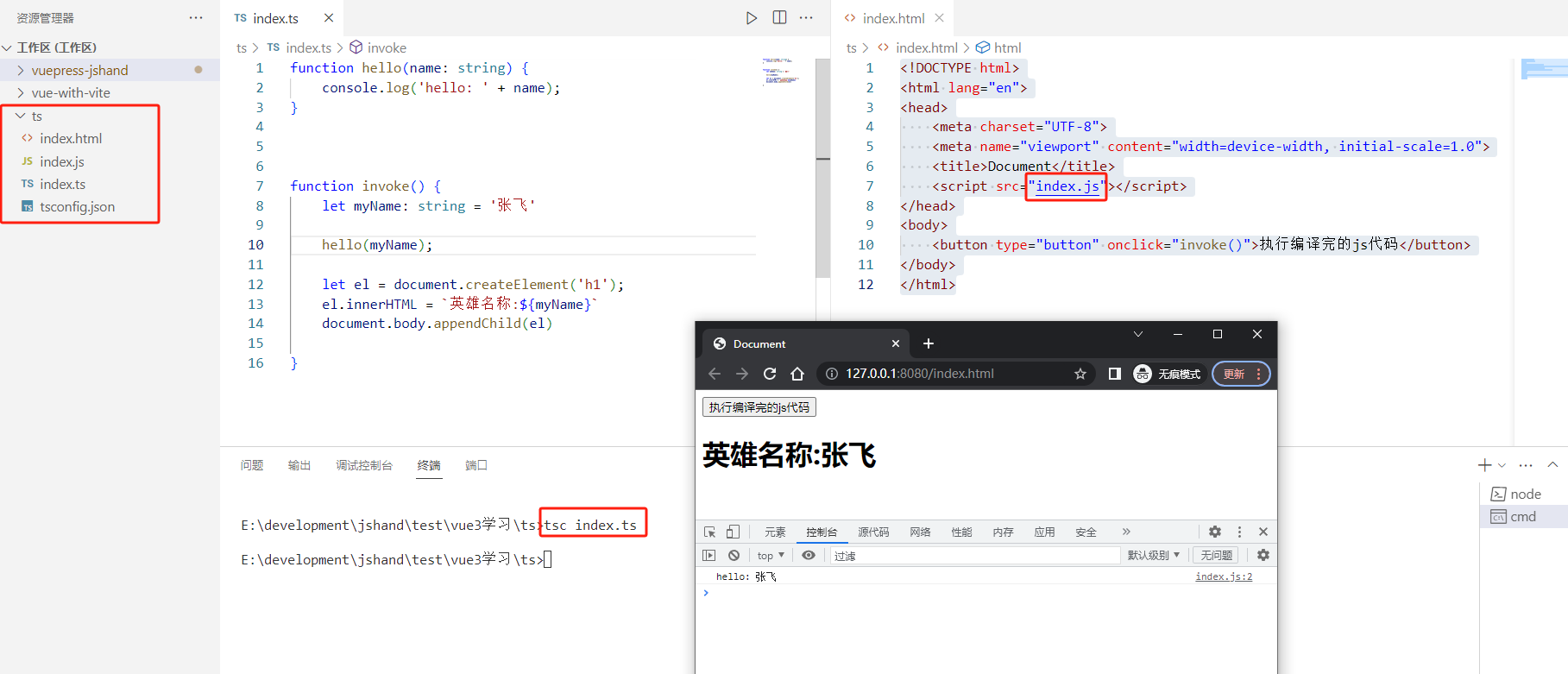Split the index.ts editor to the right

[x=779, y=18]
